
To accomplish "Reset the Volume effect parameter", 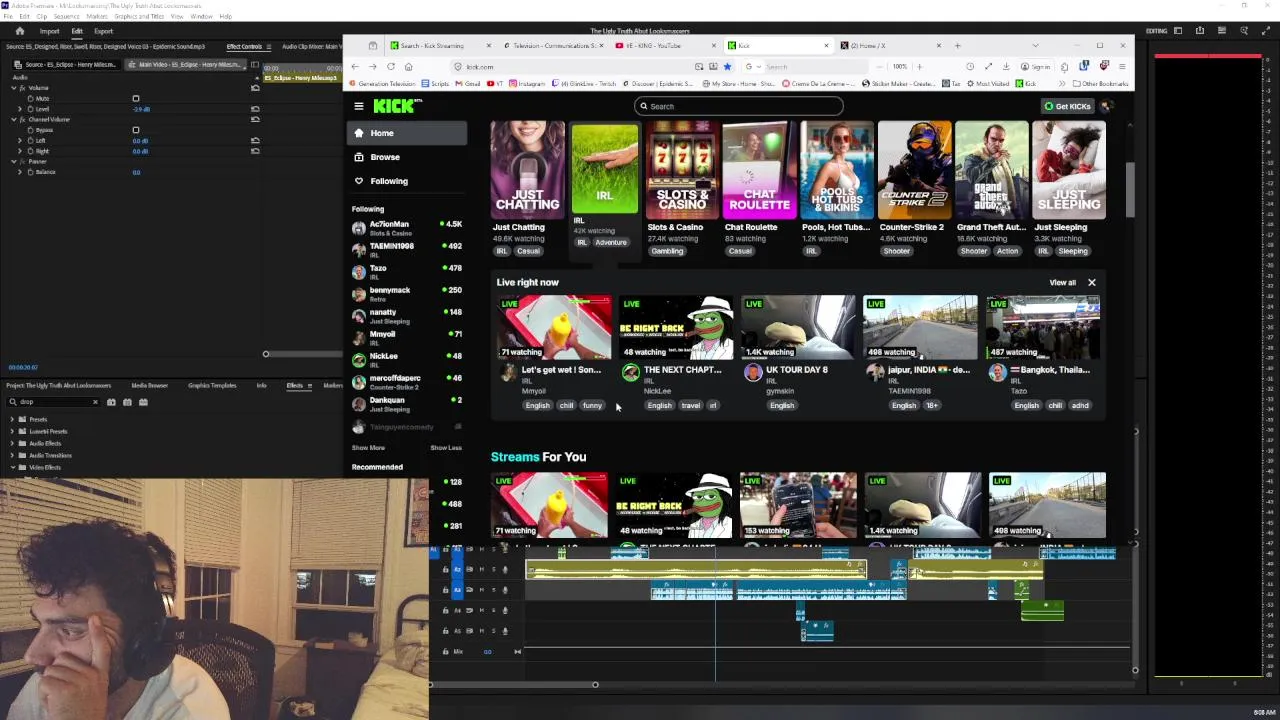I will 255,88.
